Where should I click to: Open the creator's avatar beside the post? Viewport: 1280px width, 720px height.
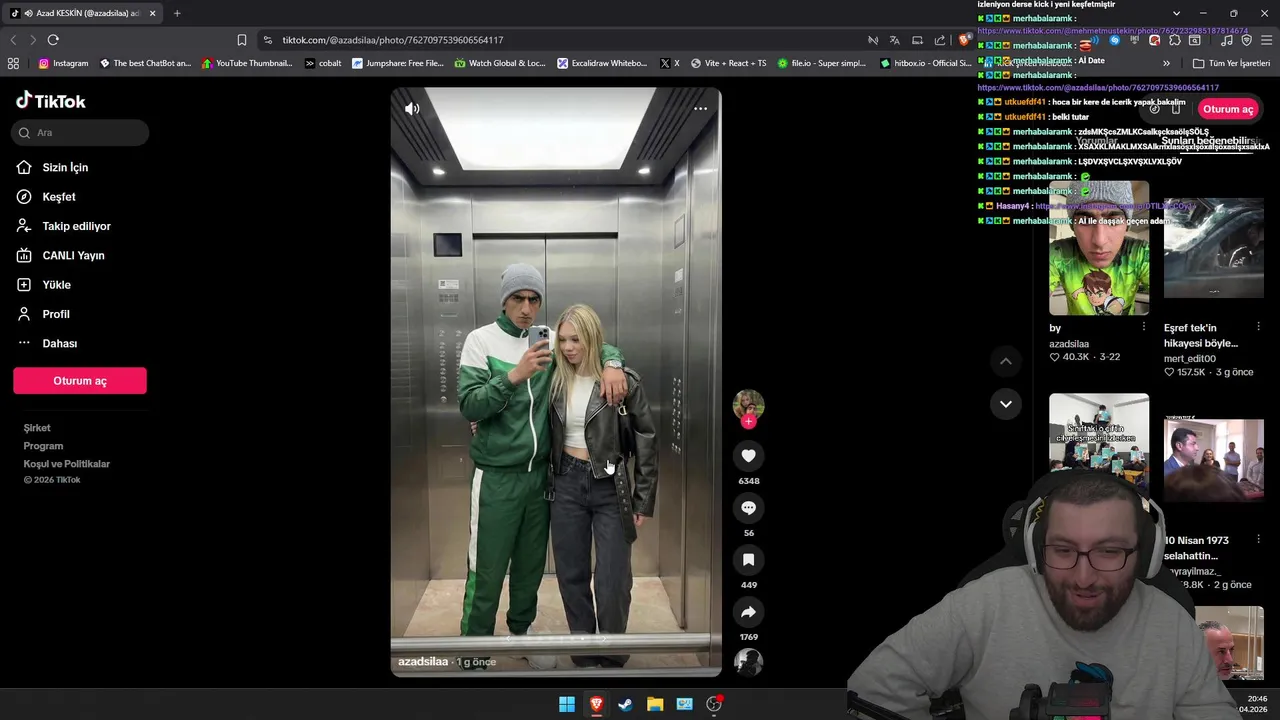(748, 404)
